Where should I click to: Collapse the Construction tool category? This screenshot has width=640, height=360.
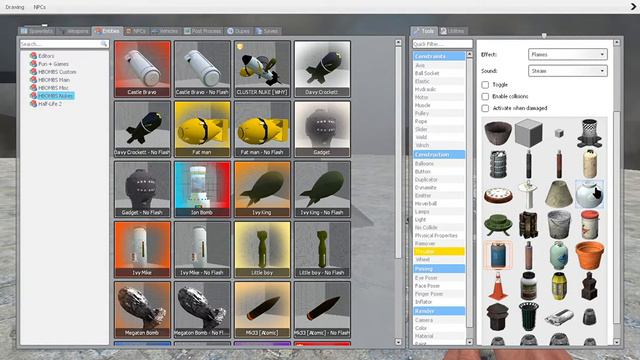[439, 155]
